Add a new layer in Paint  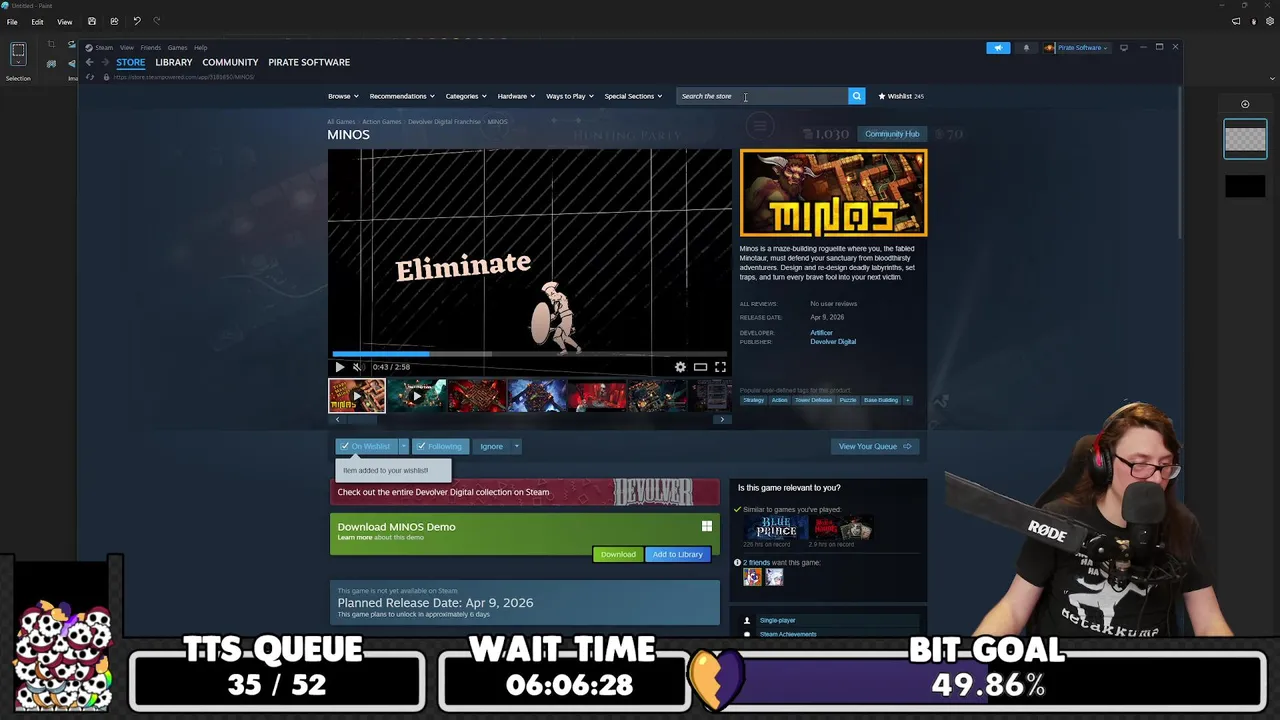1245,104
